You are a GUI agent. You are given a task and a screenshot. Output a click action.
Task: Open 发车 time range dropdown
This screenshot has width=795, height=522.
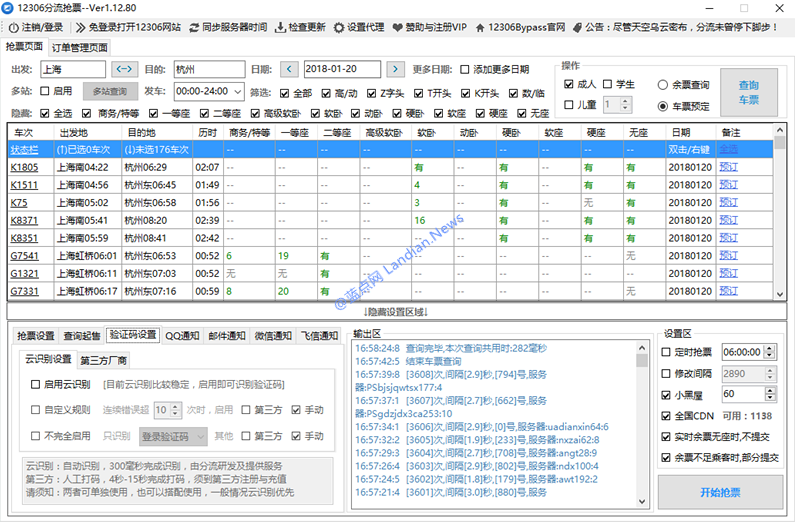(x=209, y=91)
